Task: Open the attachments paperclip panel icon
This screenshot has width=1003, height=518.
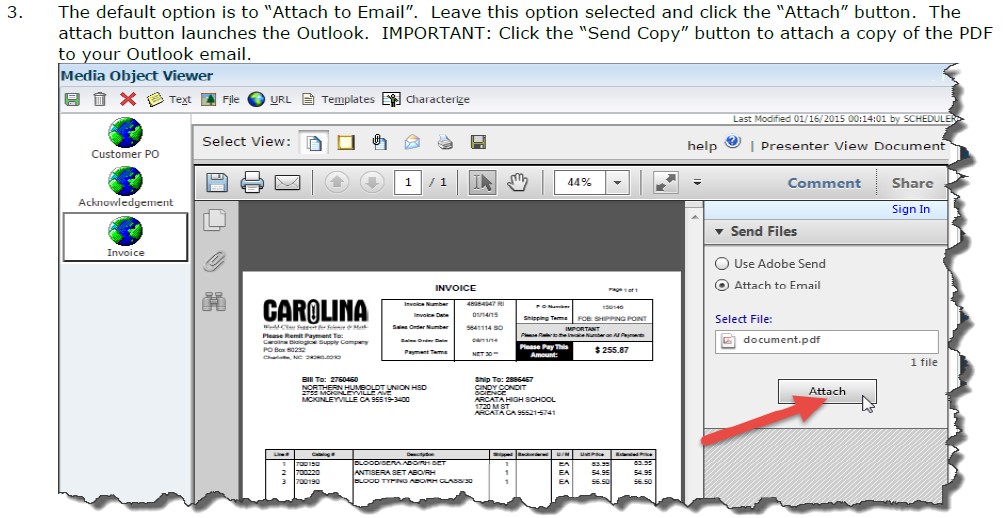Action: click(214, 261)
